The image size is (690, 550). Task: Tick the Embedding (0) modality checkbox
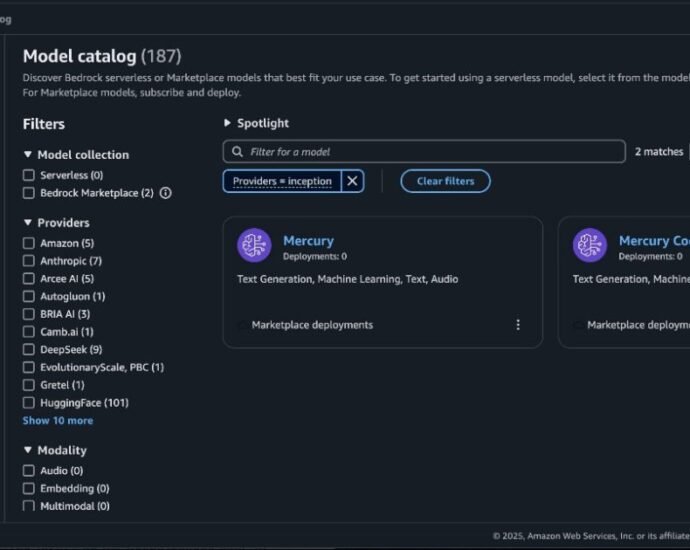[x=29, y=488]
